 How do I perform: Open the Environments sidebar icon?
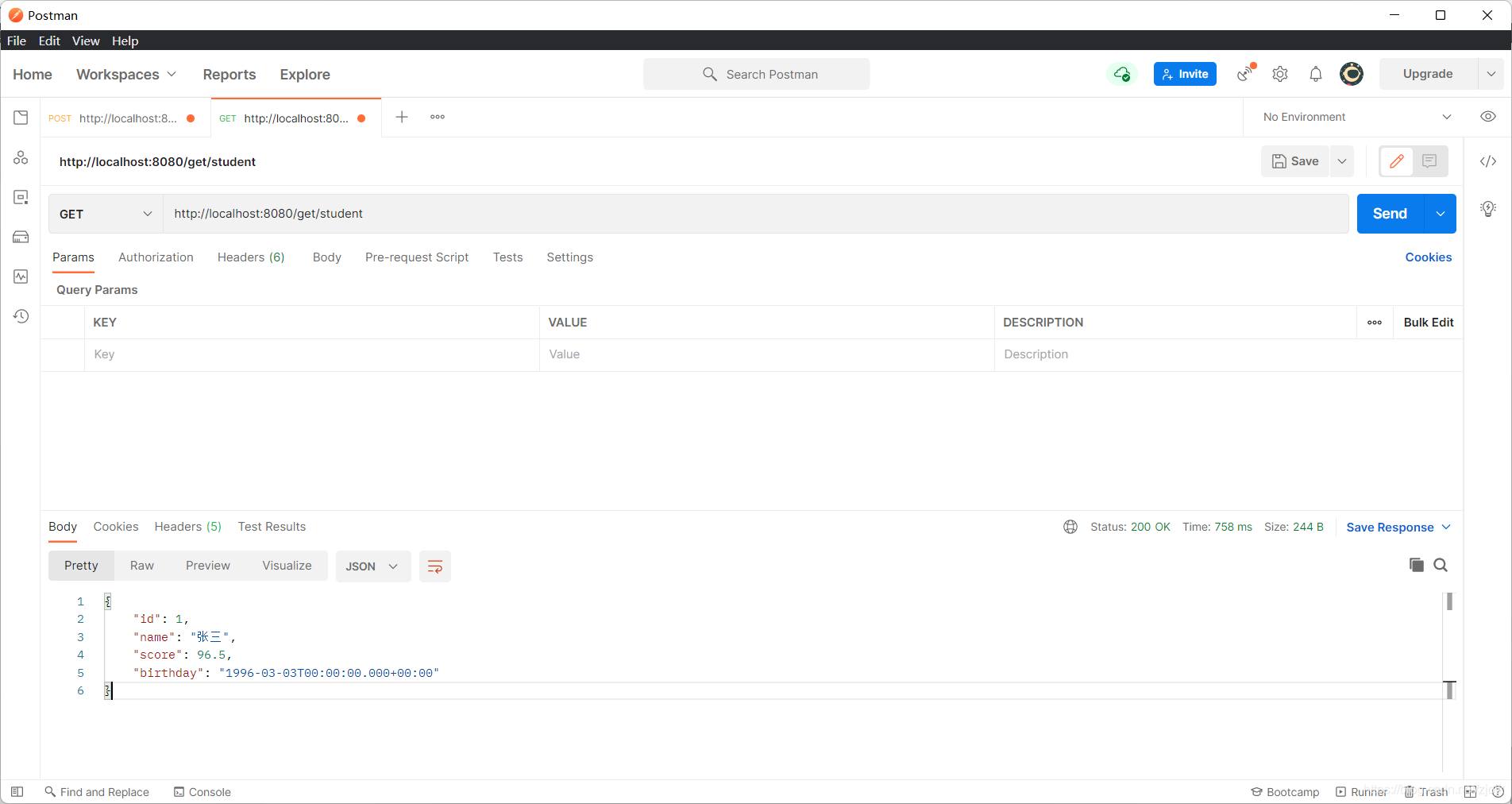21,197
